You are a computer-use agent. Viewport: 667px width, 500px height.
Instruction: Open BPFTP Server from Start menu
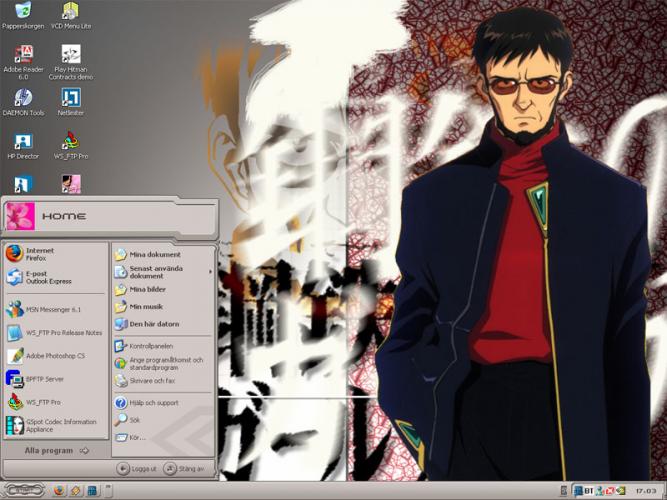[x=55, y=379]
